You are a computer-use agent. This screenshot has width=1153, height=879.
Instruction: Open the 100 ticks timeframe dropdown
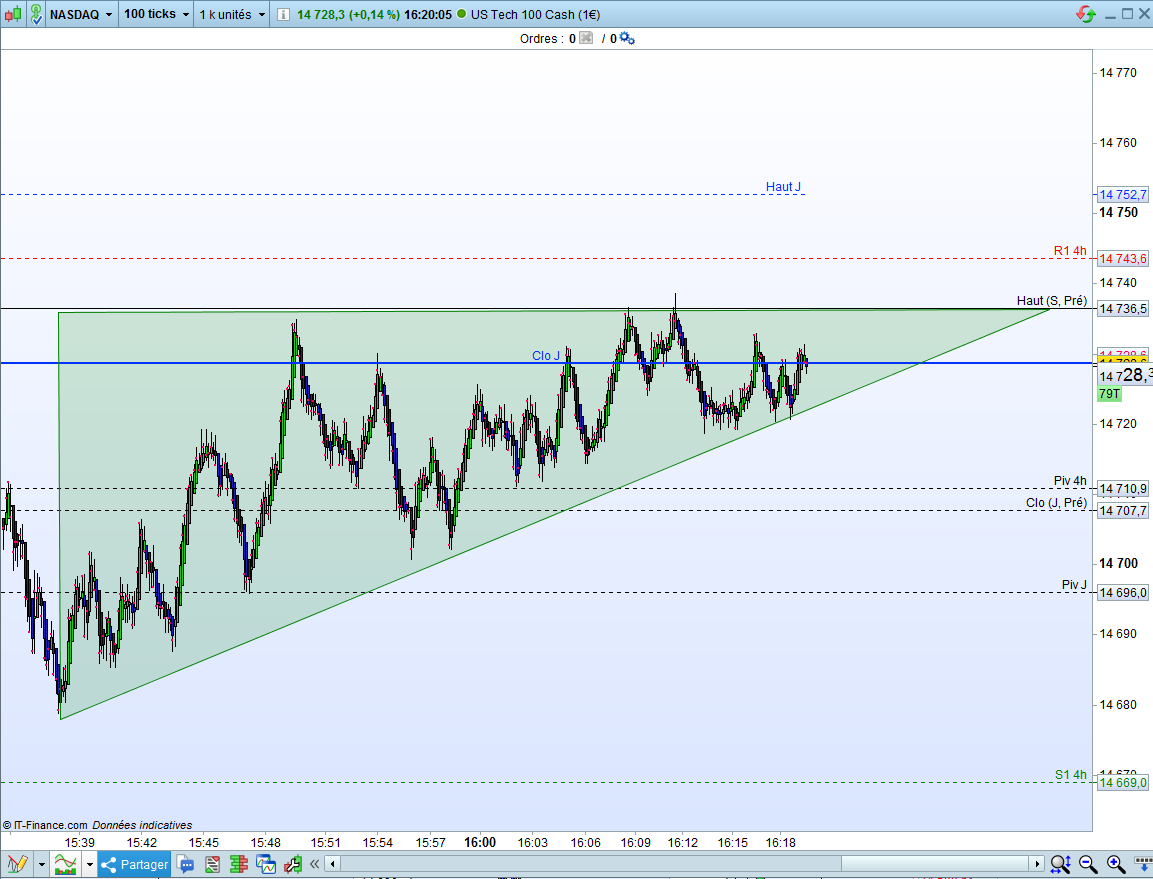click(x=156, y=14)
